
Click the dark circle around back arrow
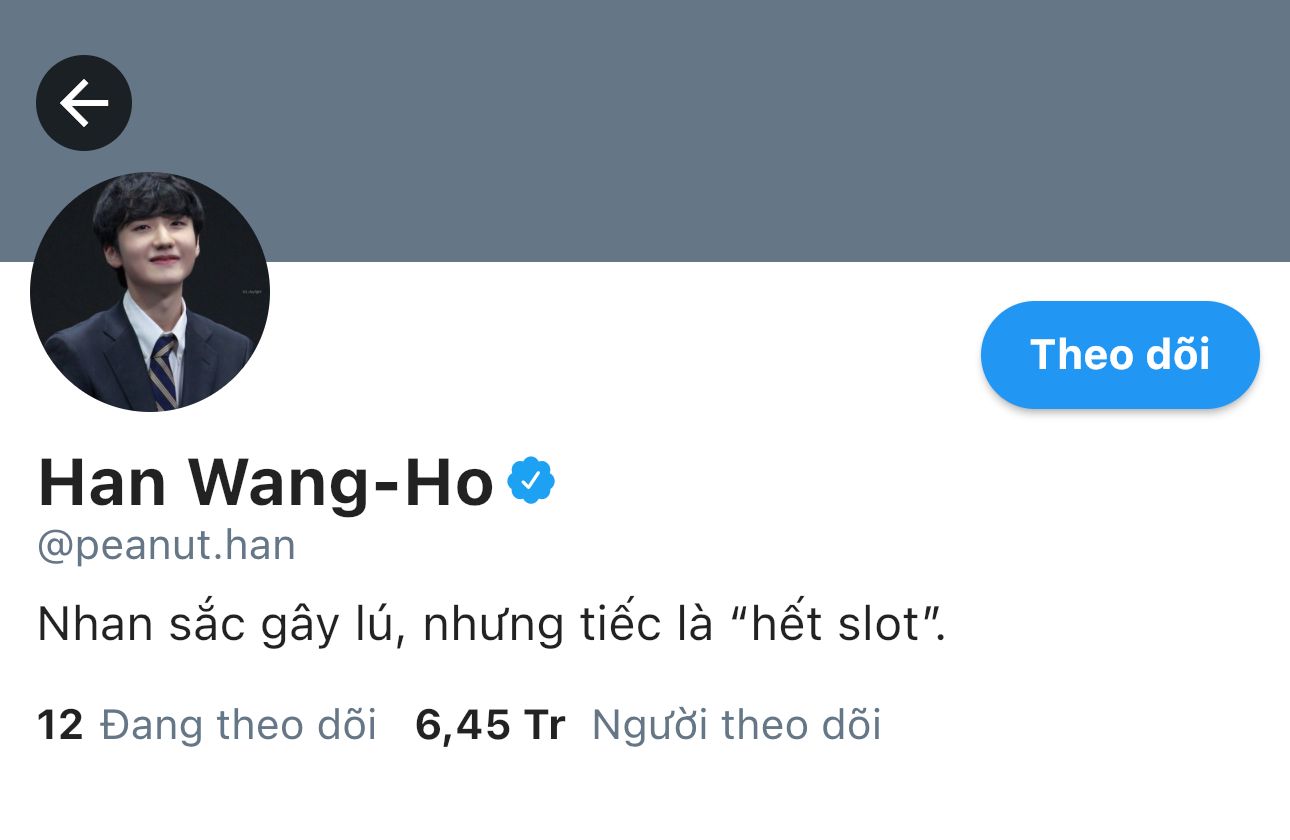84,102
